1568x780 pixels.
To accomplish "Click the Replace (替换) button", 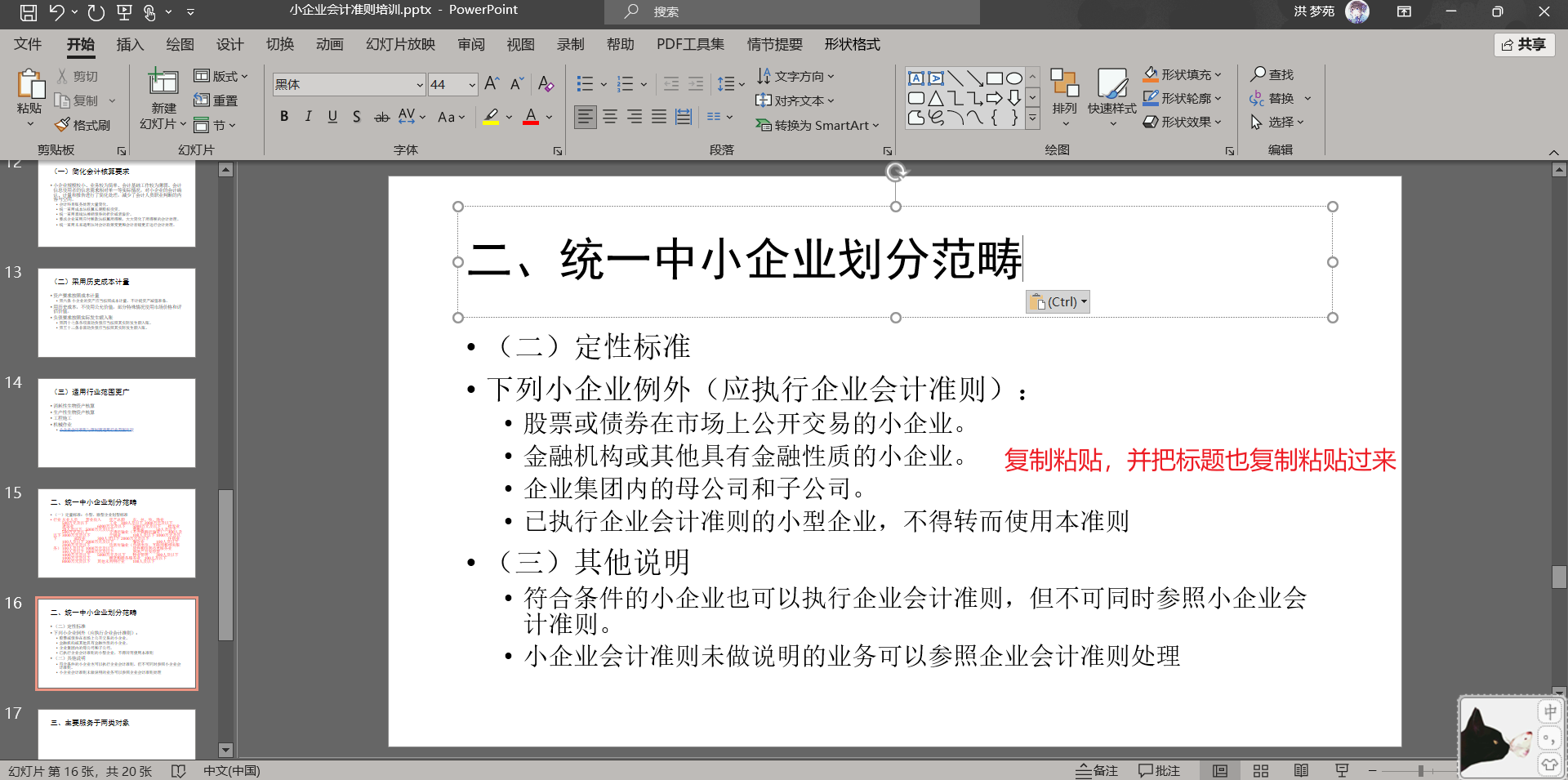I will pyautogui.click(x=1280, y=98).
